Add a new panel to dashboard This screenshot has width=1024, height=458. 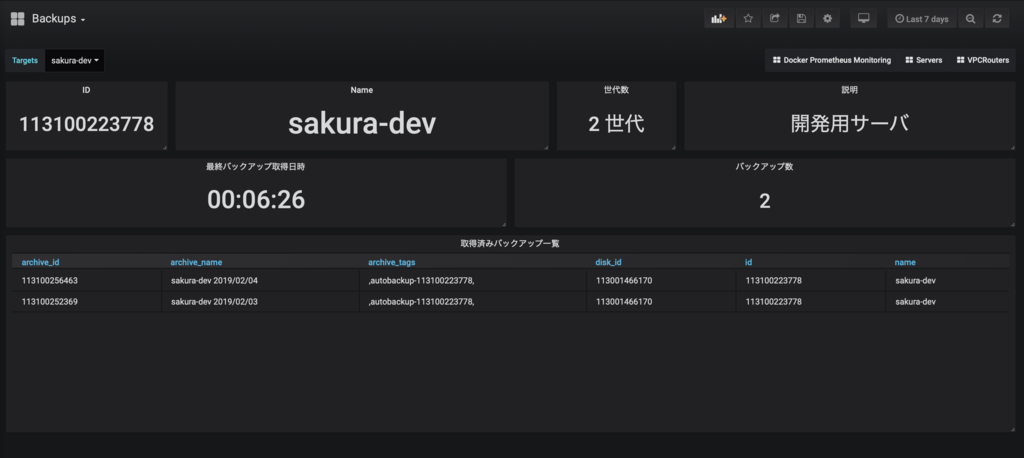718,19
